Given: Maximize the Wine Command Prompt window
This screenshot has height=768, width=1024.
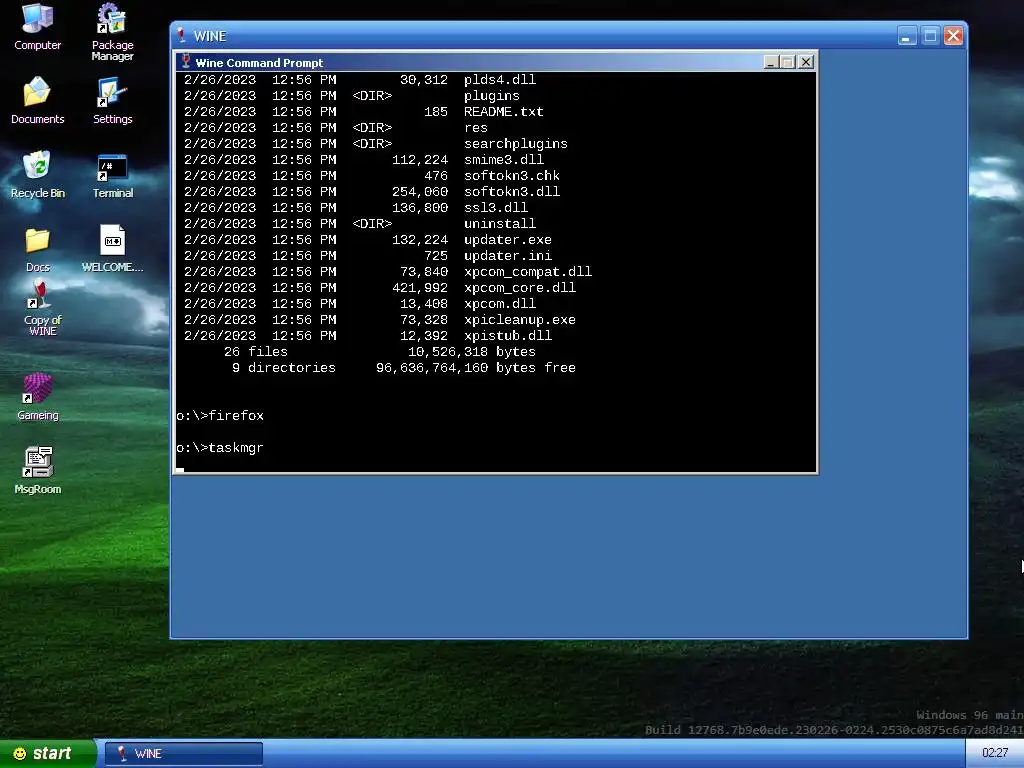Looking at the screenshot, I should (788, 62).
